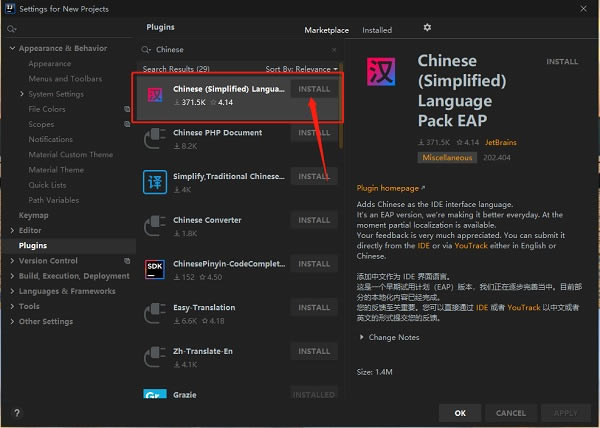
Task: Clear the plugin search with the X icon
Action: 334,50
